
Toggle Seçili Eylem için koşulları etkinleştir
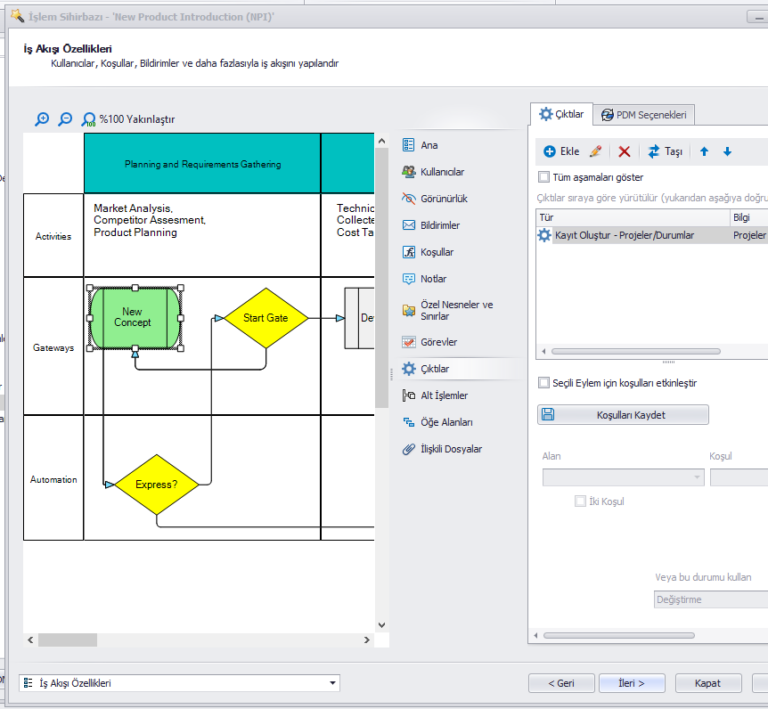544,383
